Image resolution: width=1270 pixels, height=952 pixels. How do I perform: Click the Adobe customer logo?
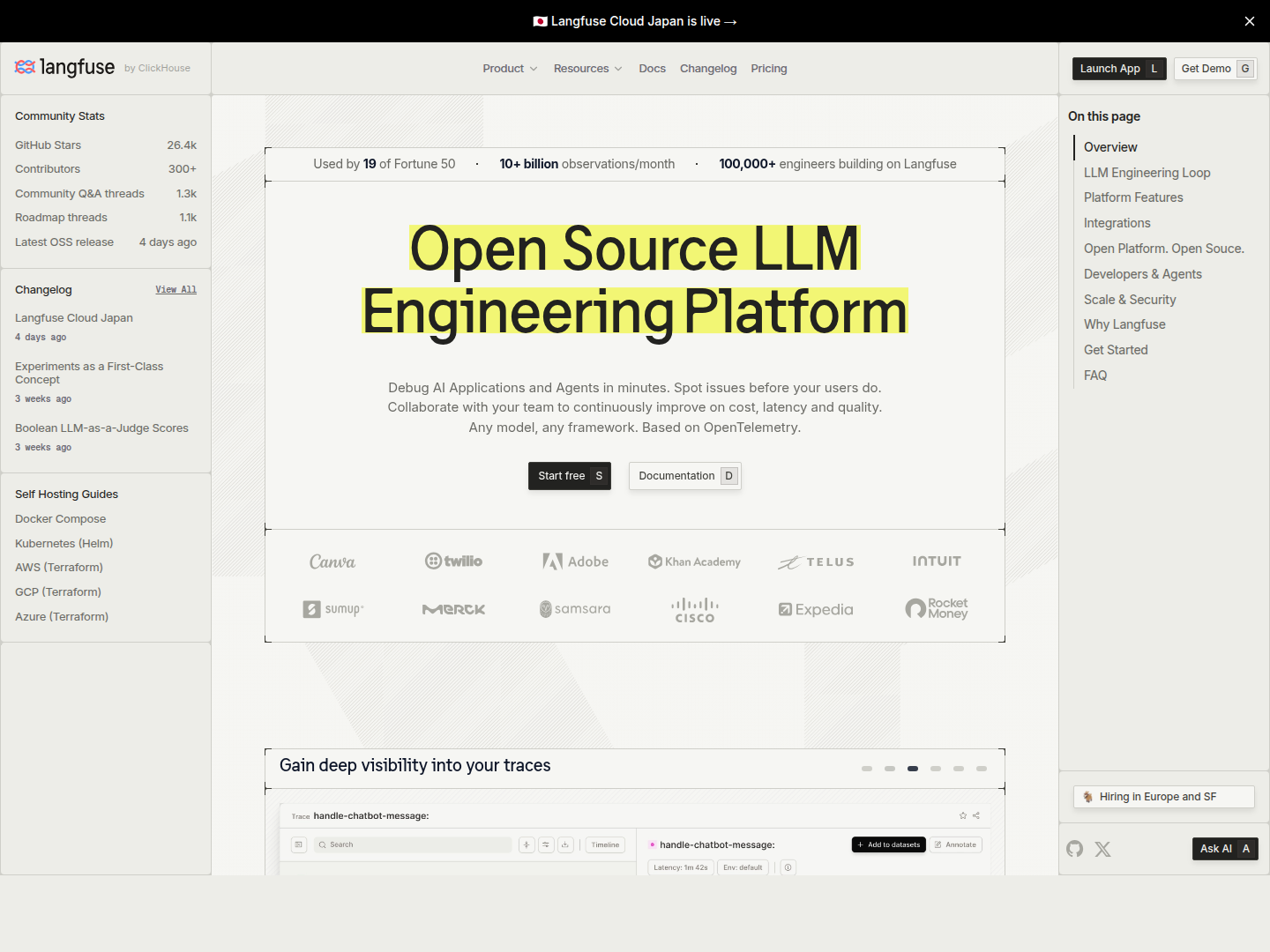(576, 562)
